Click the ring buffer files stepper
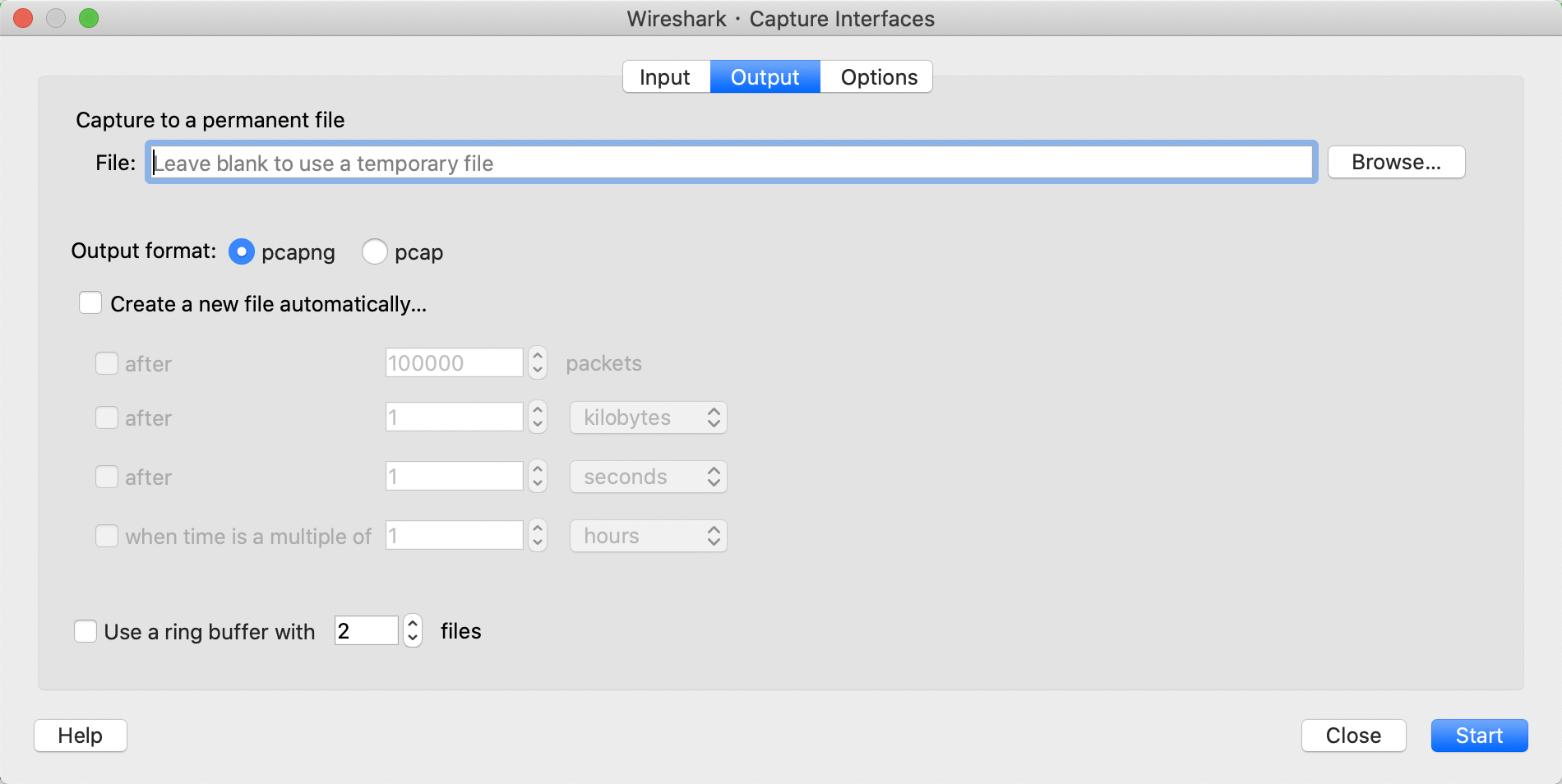This screenshot has width=1562, height=784. (x=413, y=630)
